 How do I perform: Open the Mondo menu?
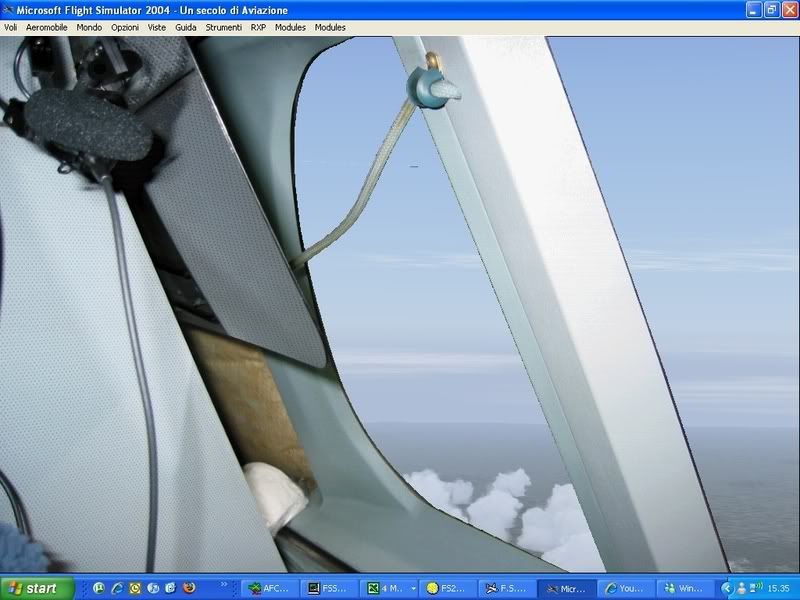point(89,28)
